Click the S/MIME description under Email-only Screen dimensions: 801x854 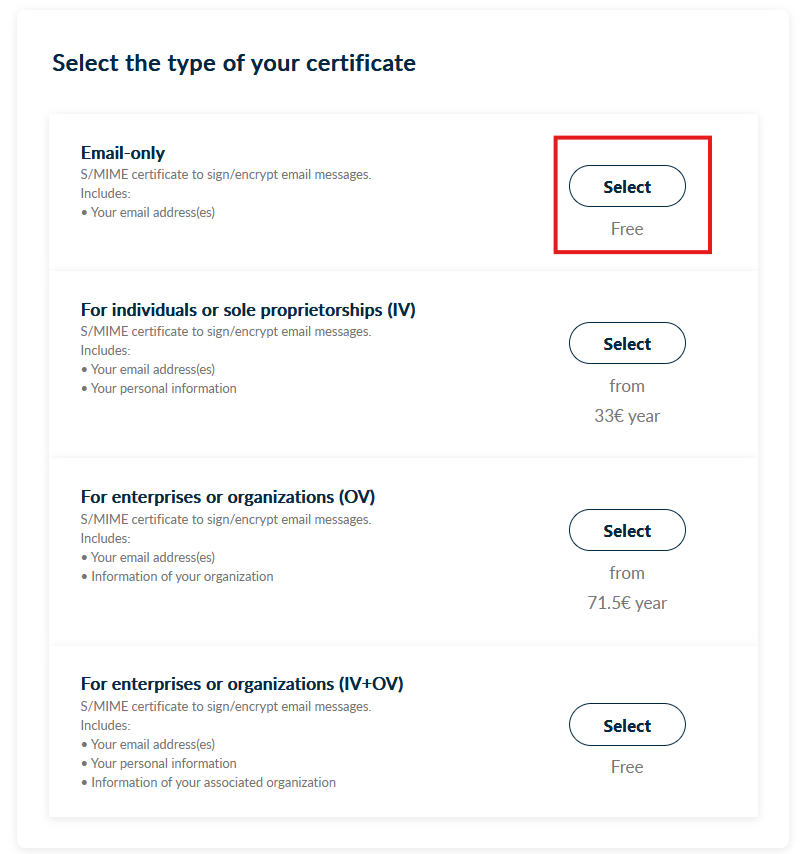[x=226, y=174]
